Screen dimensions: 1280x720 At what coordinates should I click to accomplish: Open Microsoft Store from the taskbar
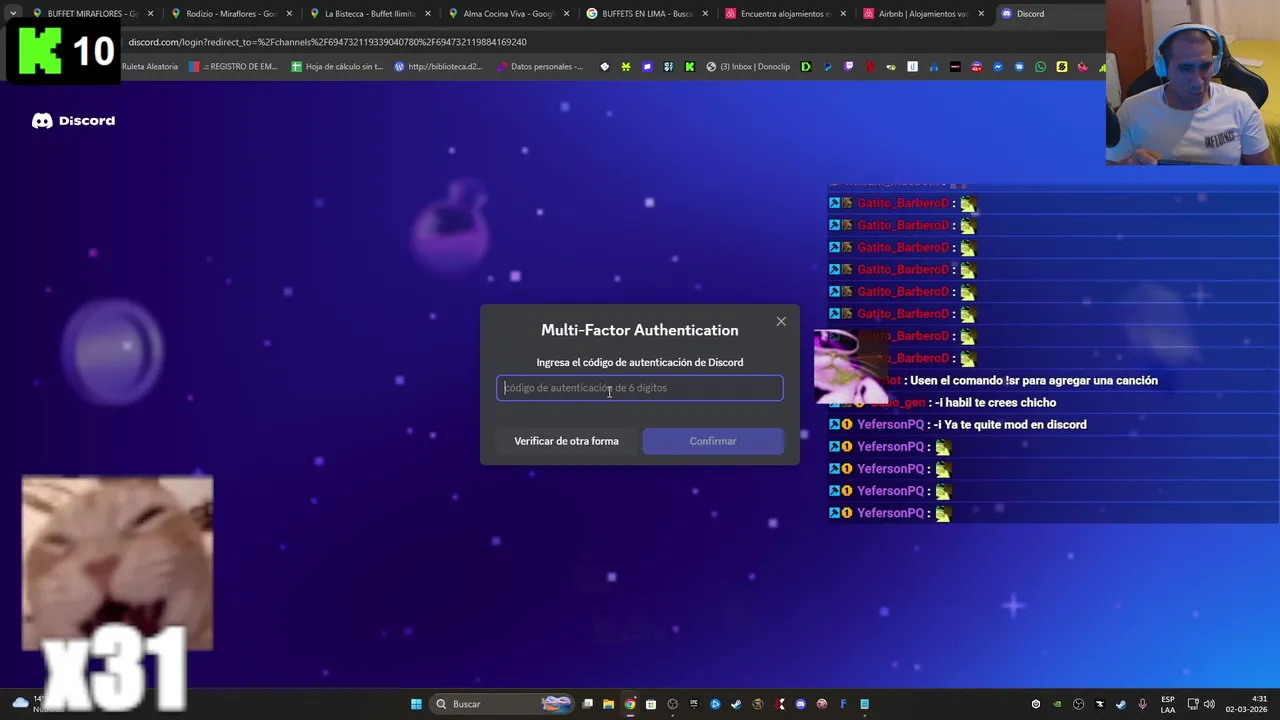pyautogui.click(x=650, y=704)
